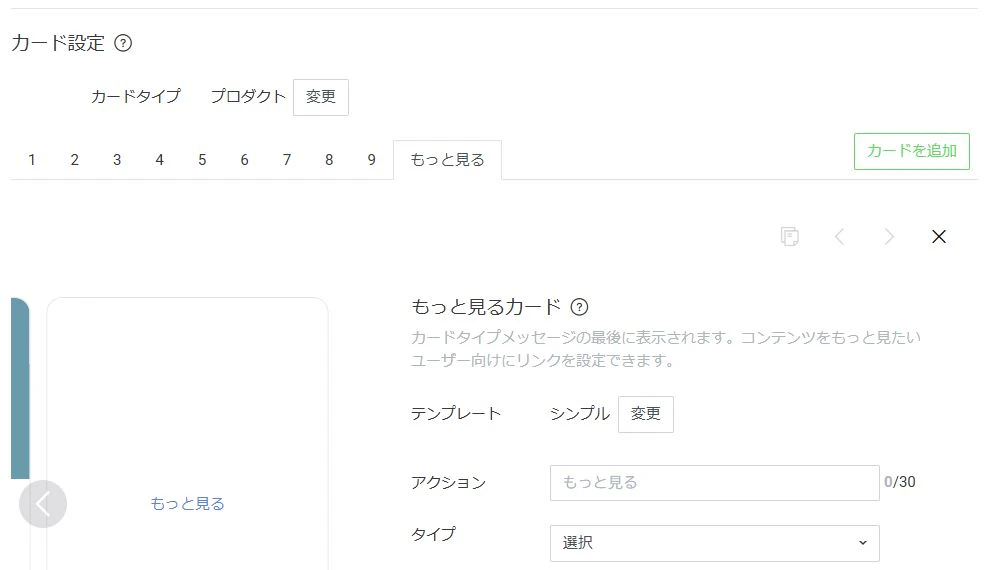Click the アクション label
This screenshot has width=1000, height=570.
click(448, 483)
